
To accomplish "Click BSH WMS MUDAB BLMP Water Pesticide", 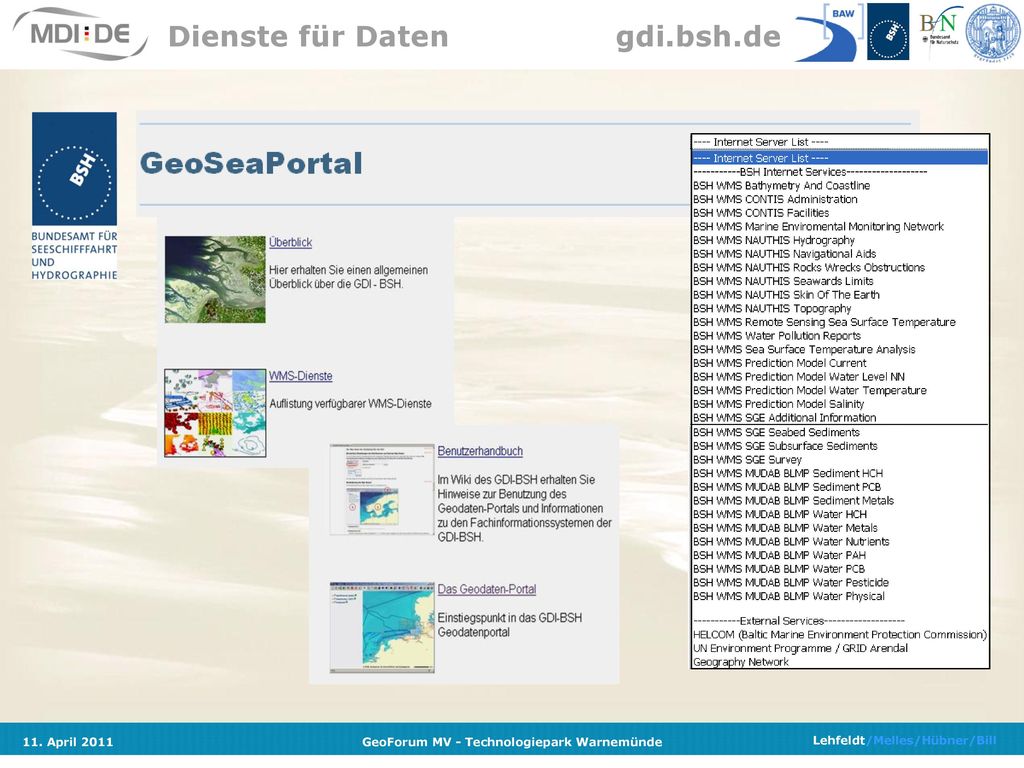I will (x=840, y=583).
